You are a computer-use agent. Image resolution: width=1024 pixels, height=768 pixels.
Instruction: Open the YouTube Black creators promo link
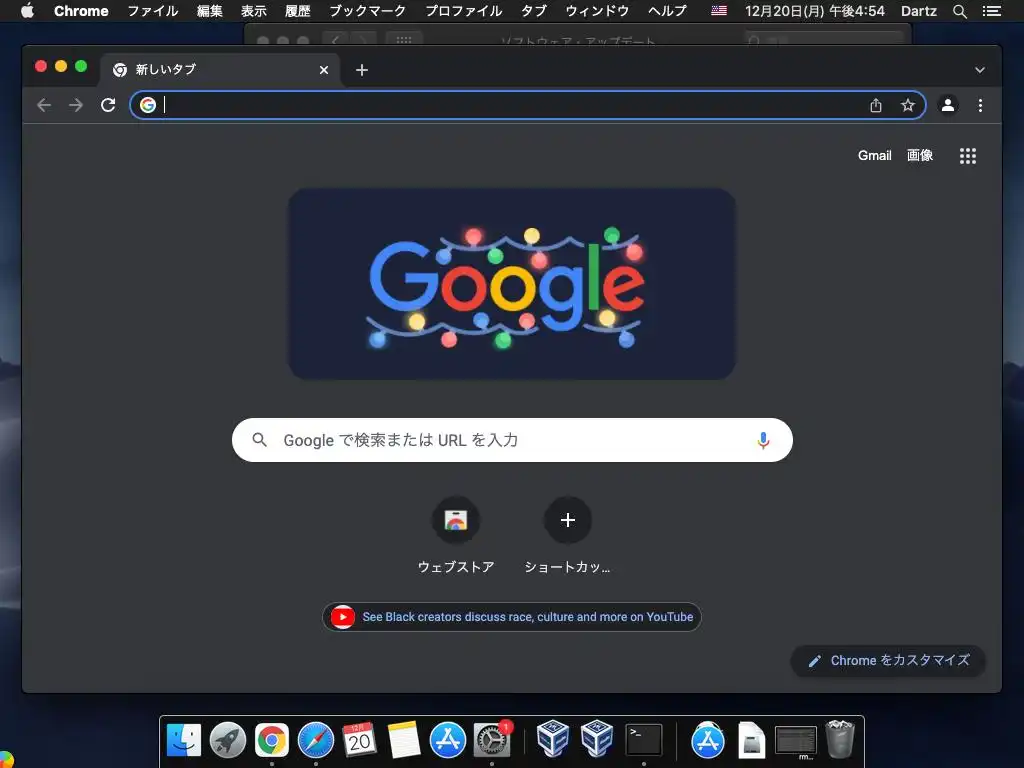pyautogui.click(x=512, y=616)
